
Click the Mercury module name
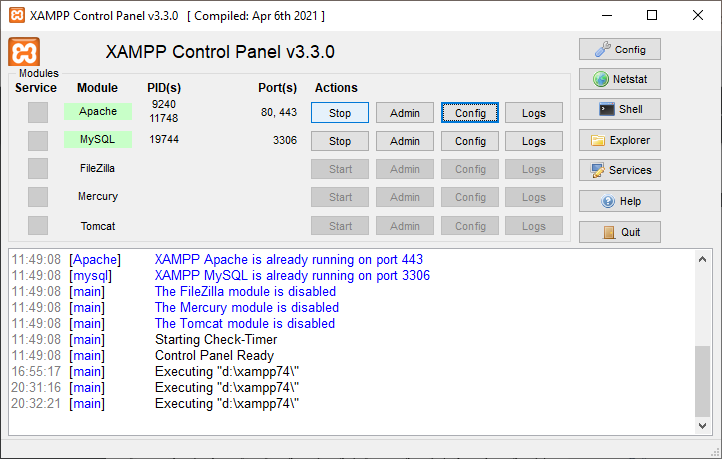(x=98, y=197)
